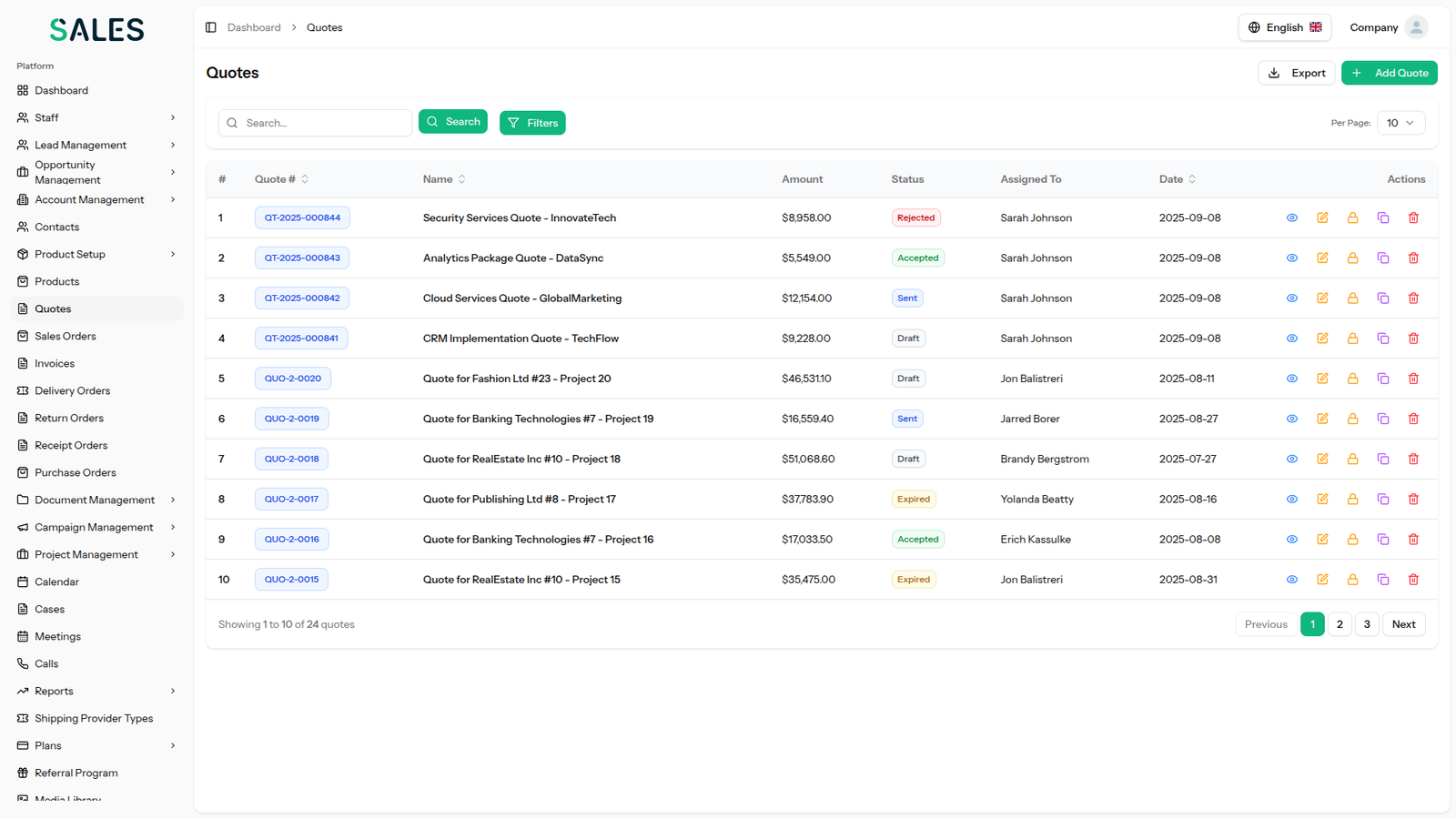The height and width of the screenshot is (819, 1456).
Task: Copy quote QUO-2-0015 using duplicate icon
Action: tap(1383, 580)
